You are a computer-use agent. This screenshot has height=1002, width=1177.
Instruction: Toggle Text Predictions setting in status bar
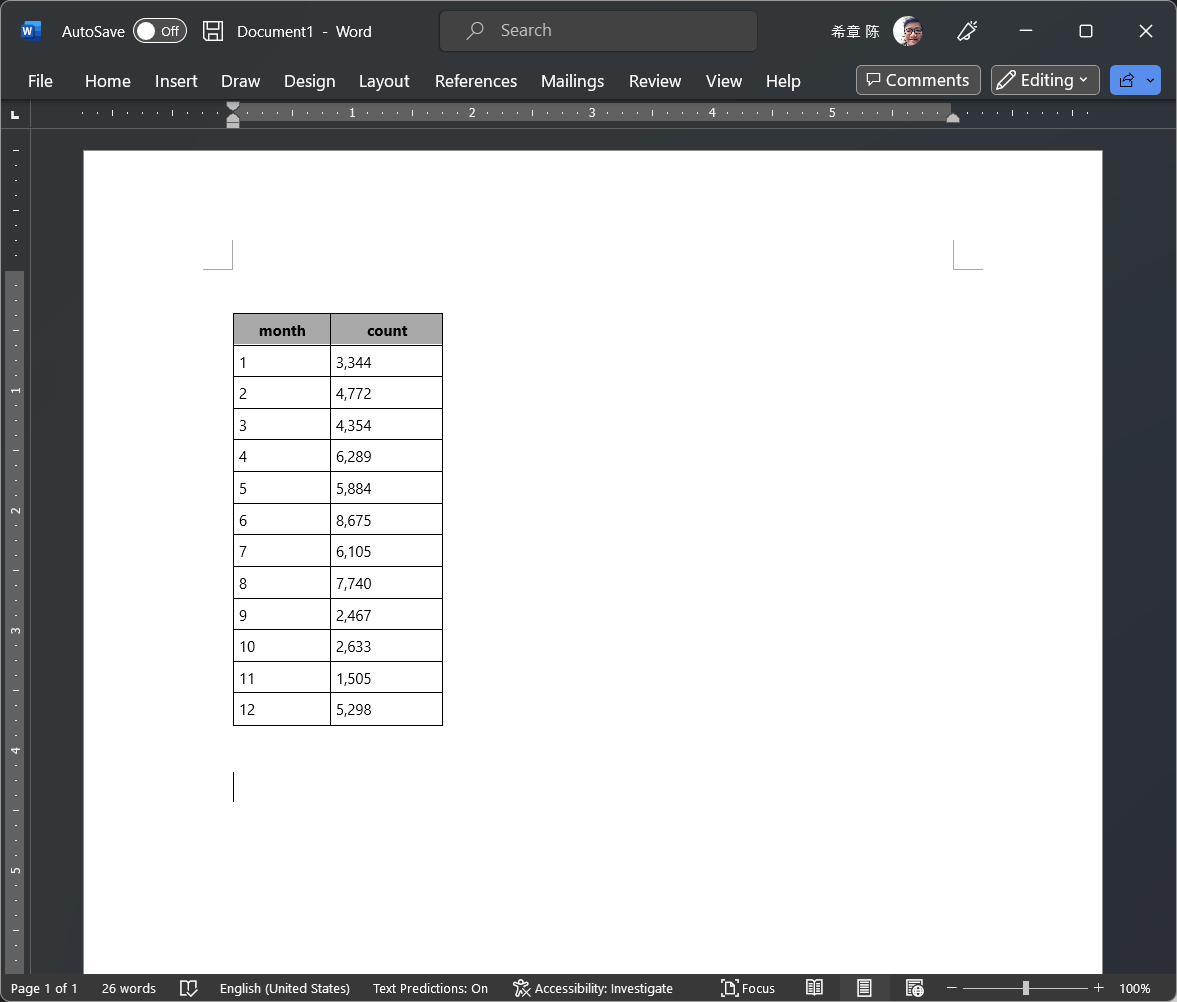(430, 988)
